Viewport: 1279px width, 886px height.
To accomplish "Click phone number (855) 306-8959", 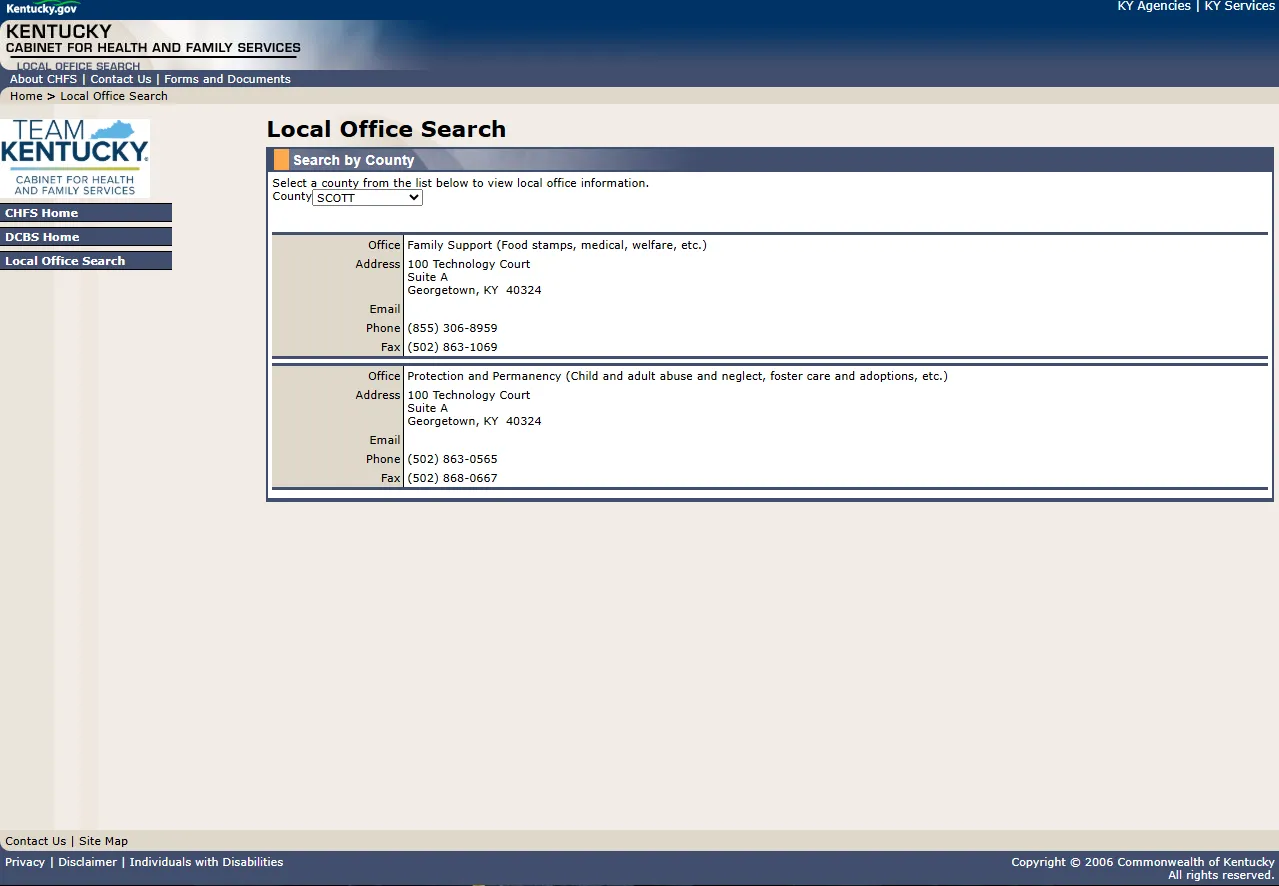I will 452,328.
